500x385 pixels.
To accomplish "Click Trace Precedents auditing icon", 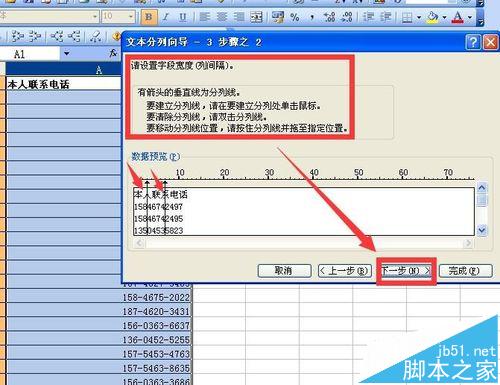I will 17,36.
